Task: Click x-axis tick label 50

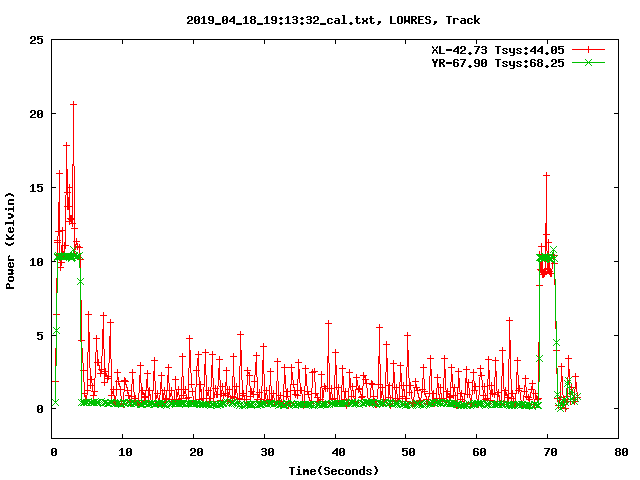Action: pos(408,452)
